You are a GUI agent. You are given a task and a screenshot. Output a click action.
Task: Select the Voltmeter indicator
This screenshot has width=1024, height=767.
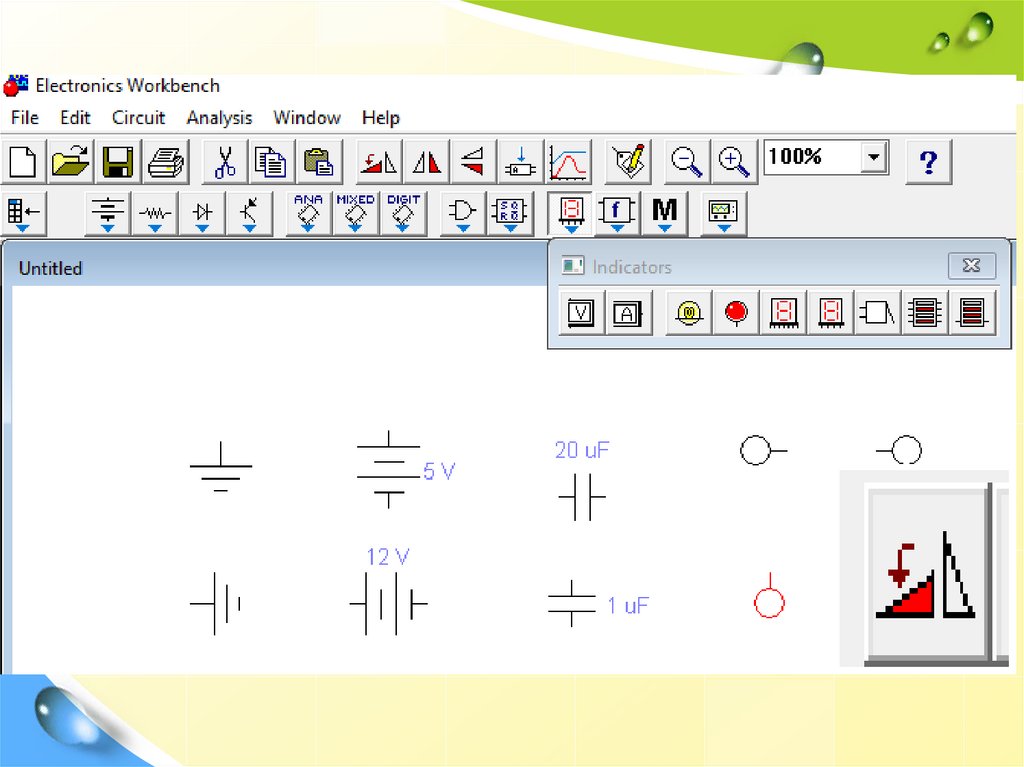(581, 313)
